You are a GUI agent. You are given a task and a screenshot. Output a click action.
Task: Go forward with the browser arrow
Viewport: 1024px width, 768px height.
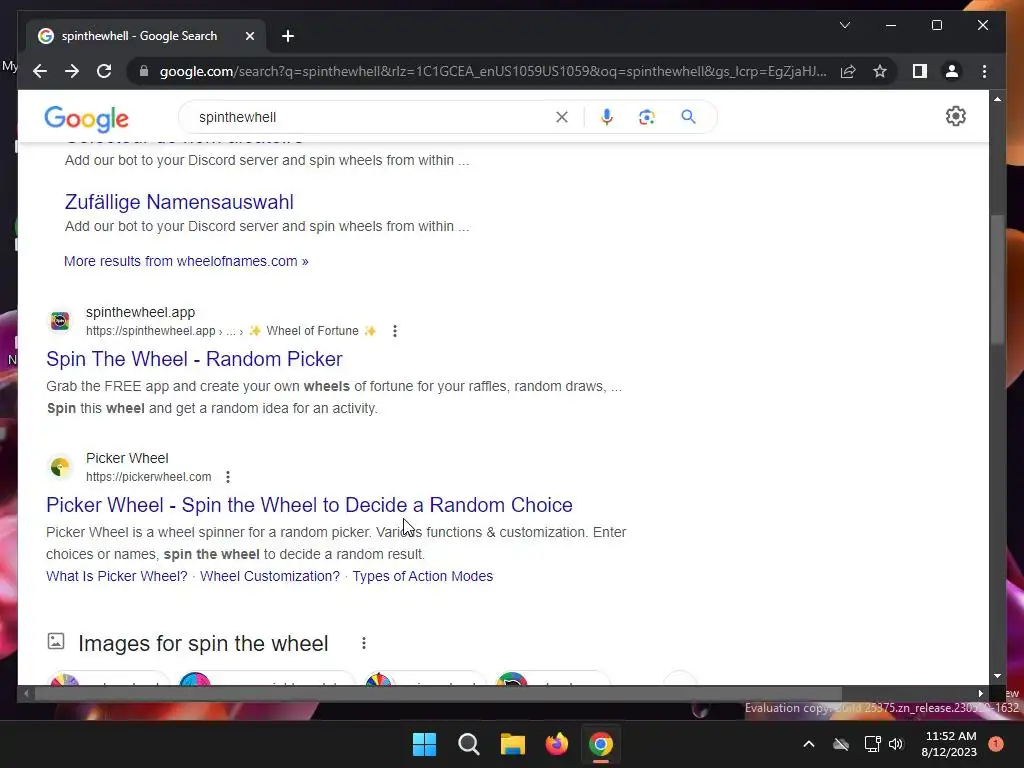(x=72, y=71)
